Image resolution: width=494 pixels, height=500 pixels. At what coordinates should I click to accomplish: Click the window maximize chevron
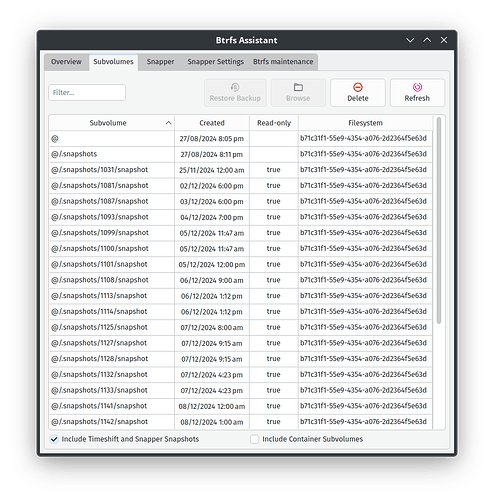point(427,40)
